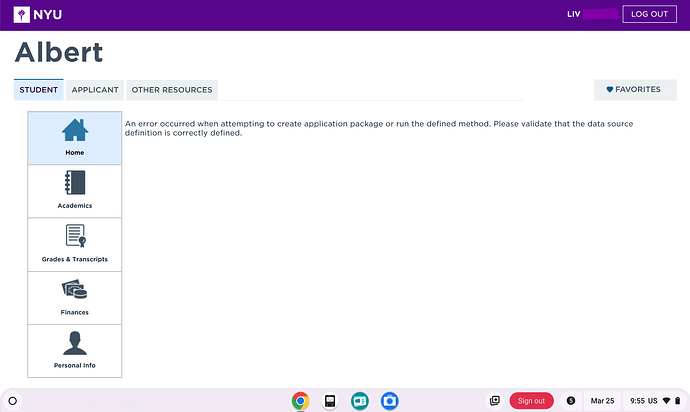Launch Chrome from the shelf
Image resolution: width=690 pixels, height=412 pixels.
(301, 401)
